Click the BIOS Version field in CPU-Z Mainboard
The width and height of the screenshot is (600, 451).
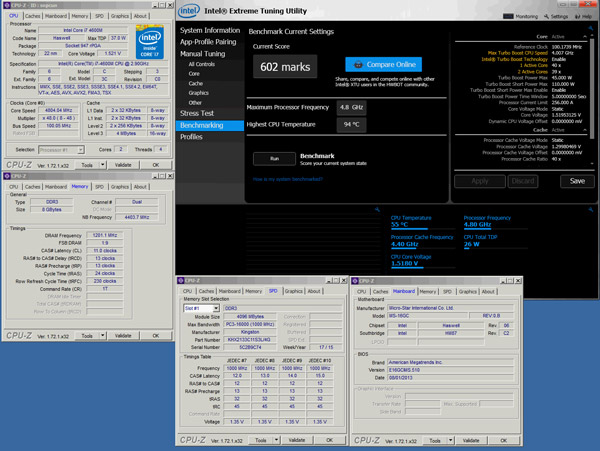[x=450, y=370]
